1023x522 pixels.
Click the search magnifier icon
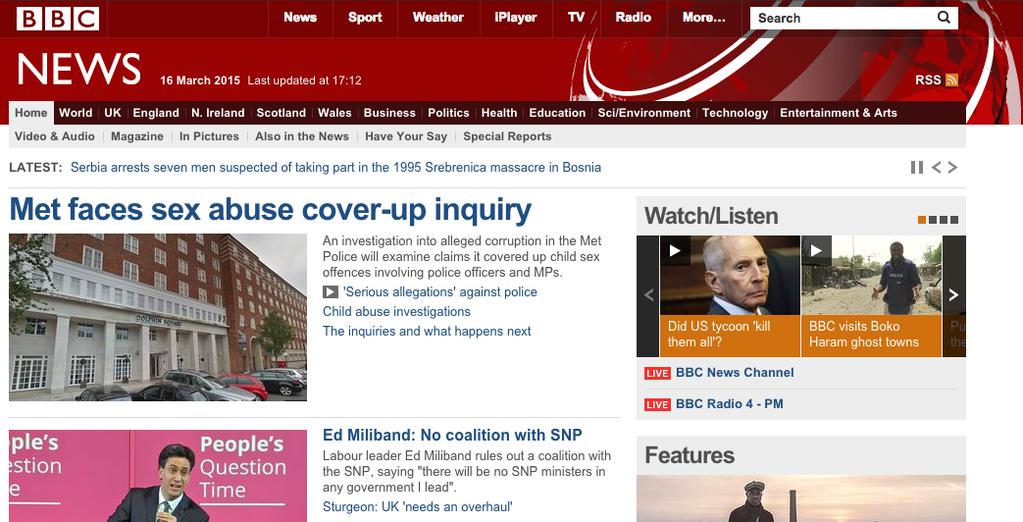tap(943, 18)
